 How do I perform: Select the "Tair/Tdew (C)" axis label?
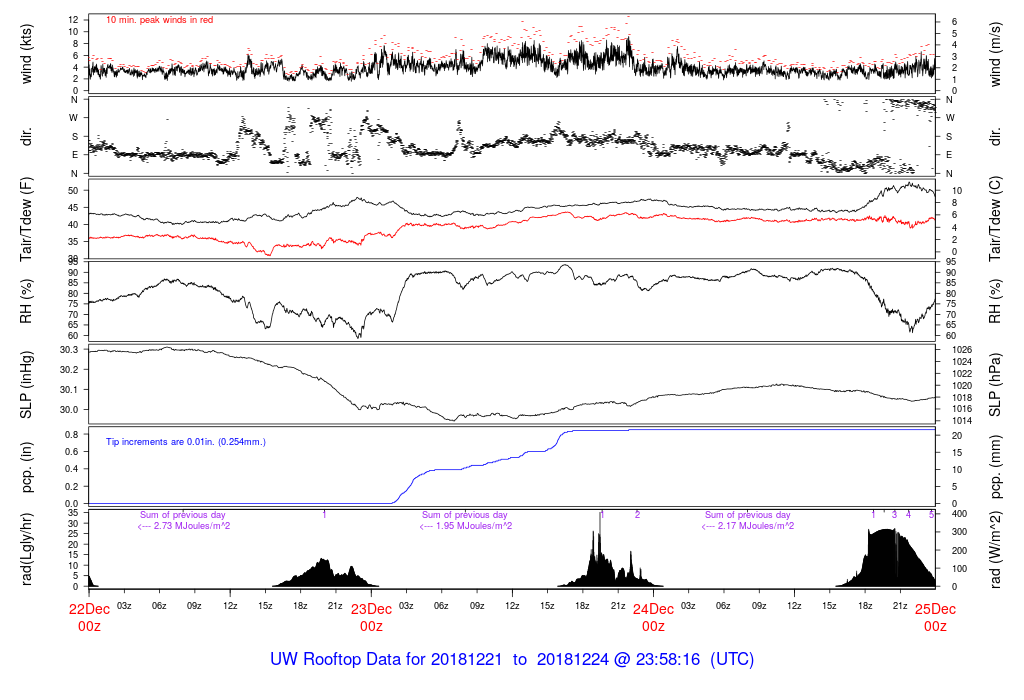995,219
